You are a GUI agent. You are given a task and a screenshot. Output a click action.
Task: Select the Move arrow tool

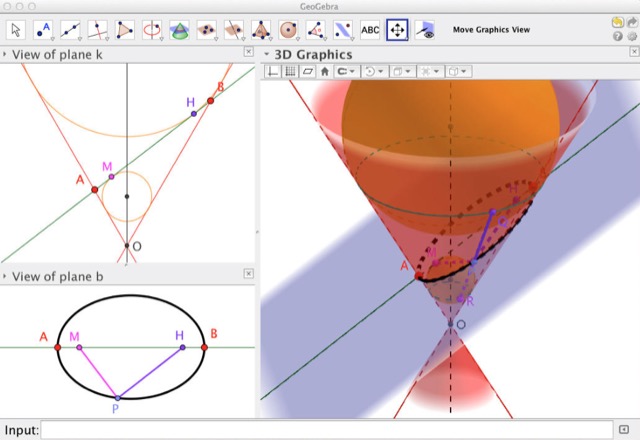tap(17, 30)
